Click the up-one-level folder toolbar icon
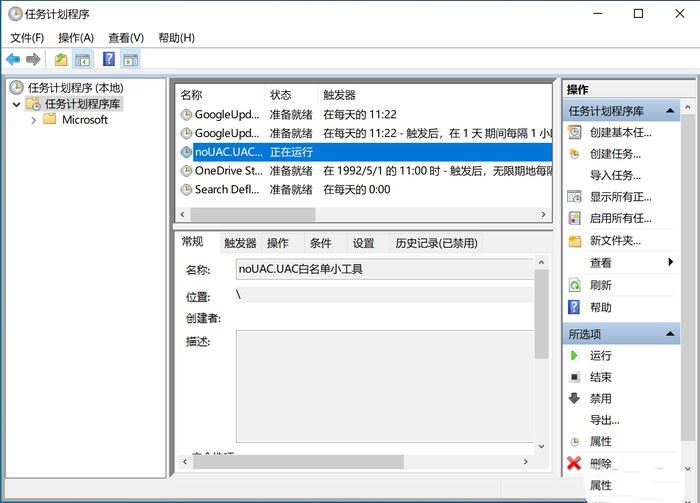Image resolution: width=700 pixels, height=503 pixels. pyautogui.click(x=61, y=60)
